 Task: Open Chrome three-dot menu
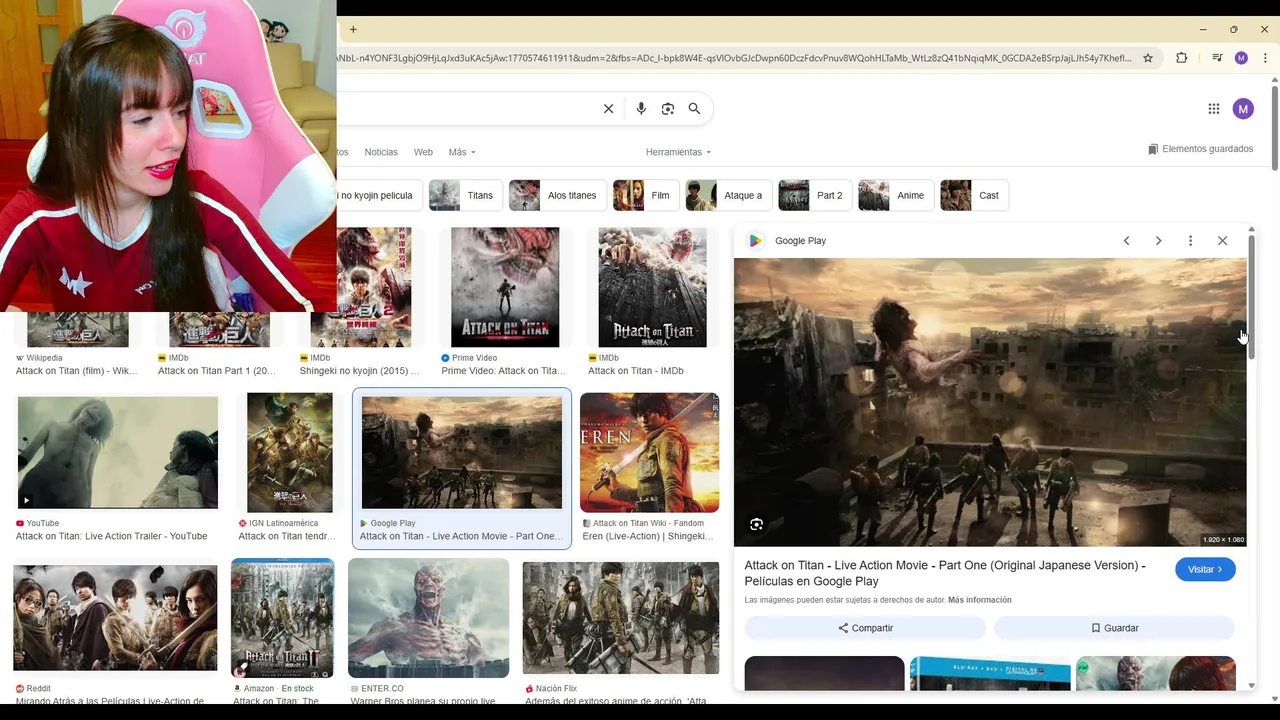pyautogui.click(x=1265, y=58)
